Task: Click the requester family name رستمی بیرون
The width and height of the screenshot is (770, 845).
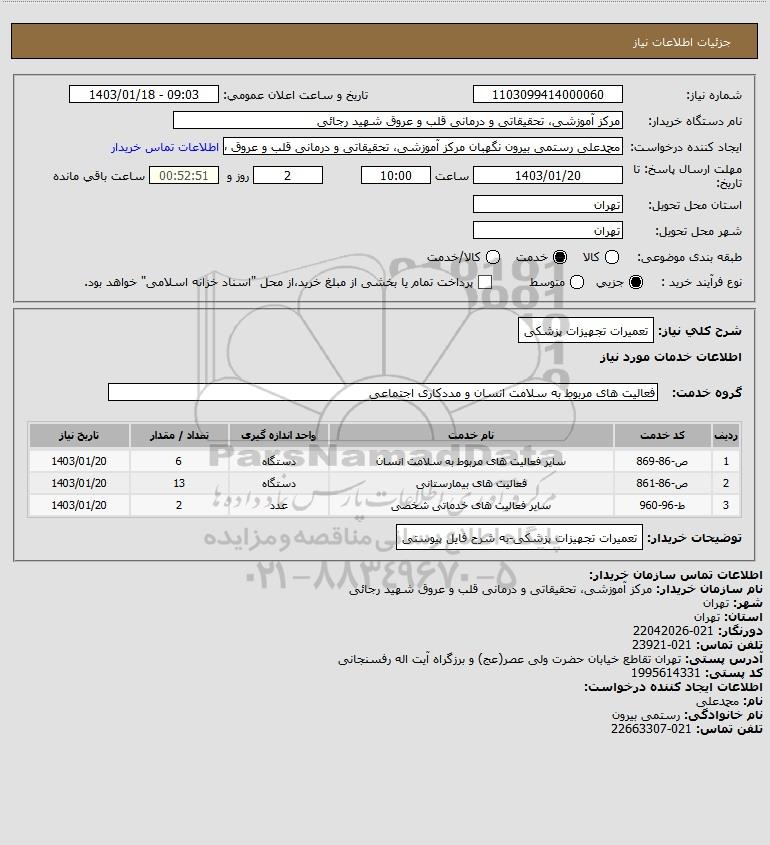Action: pyautogui.click(x=646, y=715)
